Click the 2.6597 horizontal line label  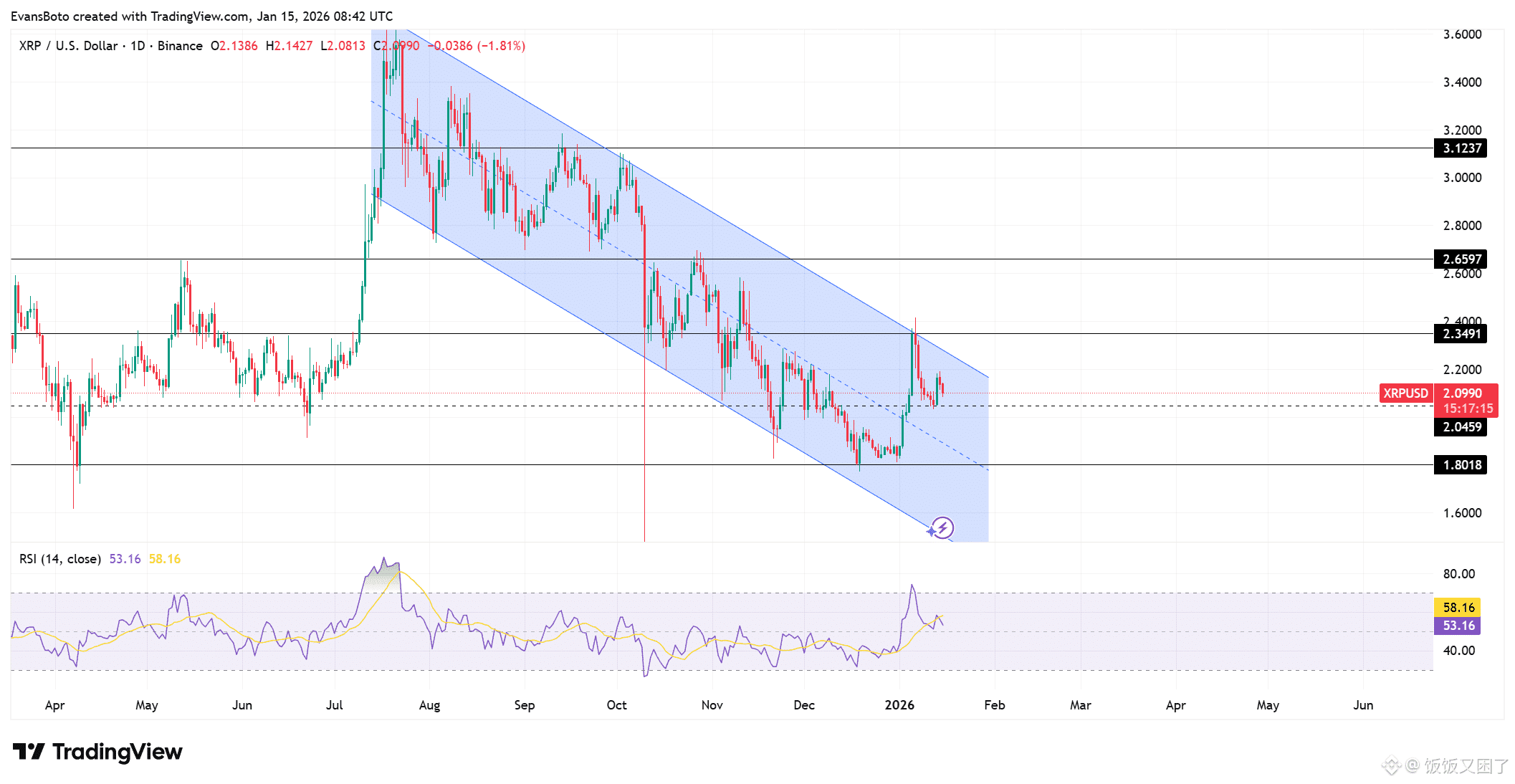point(1461,259)
